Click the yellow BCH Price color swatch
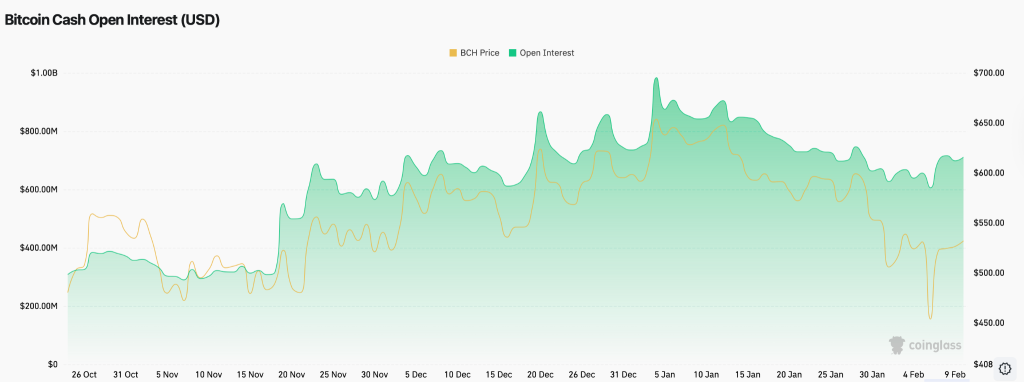Viewport: 1024px width, 382px height. click(453, 53)
